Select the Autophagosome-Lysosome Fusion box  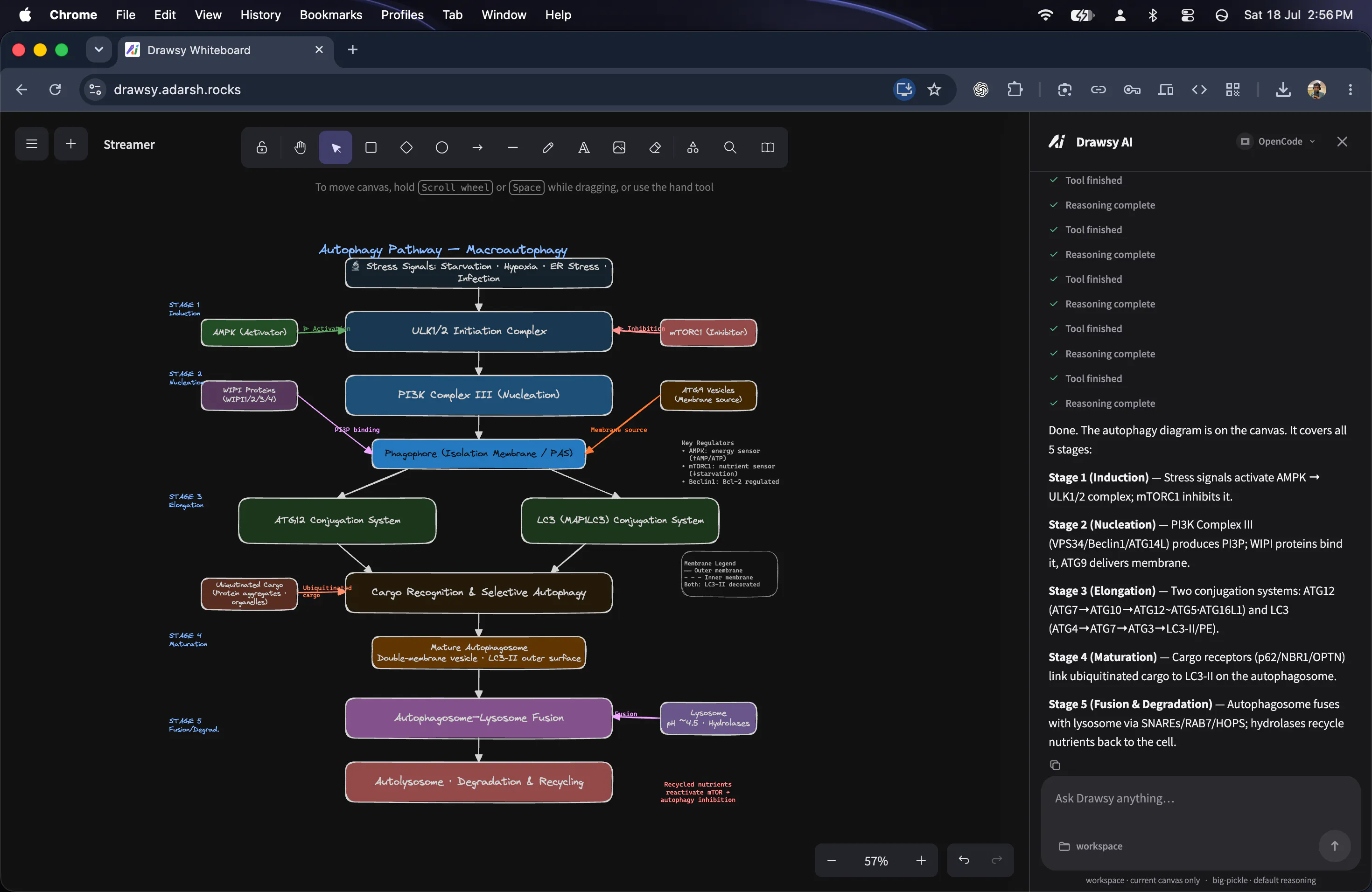(x=478, y=718)
